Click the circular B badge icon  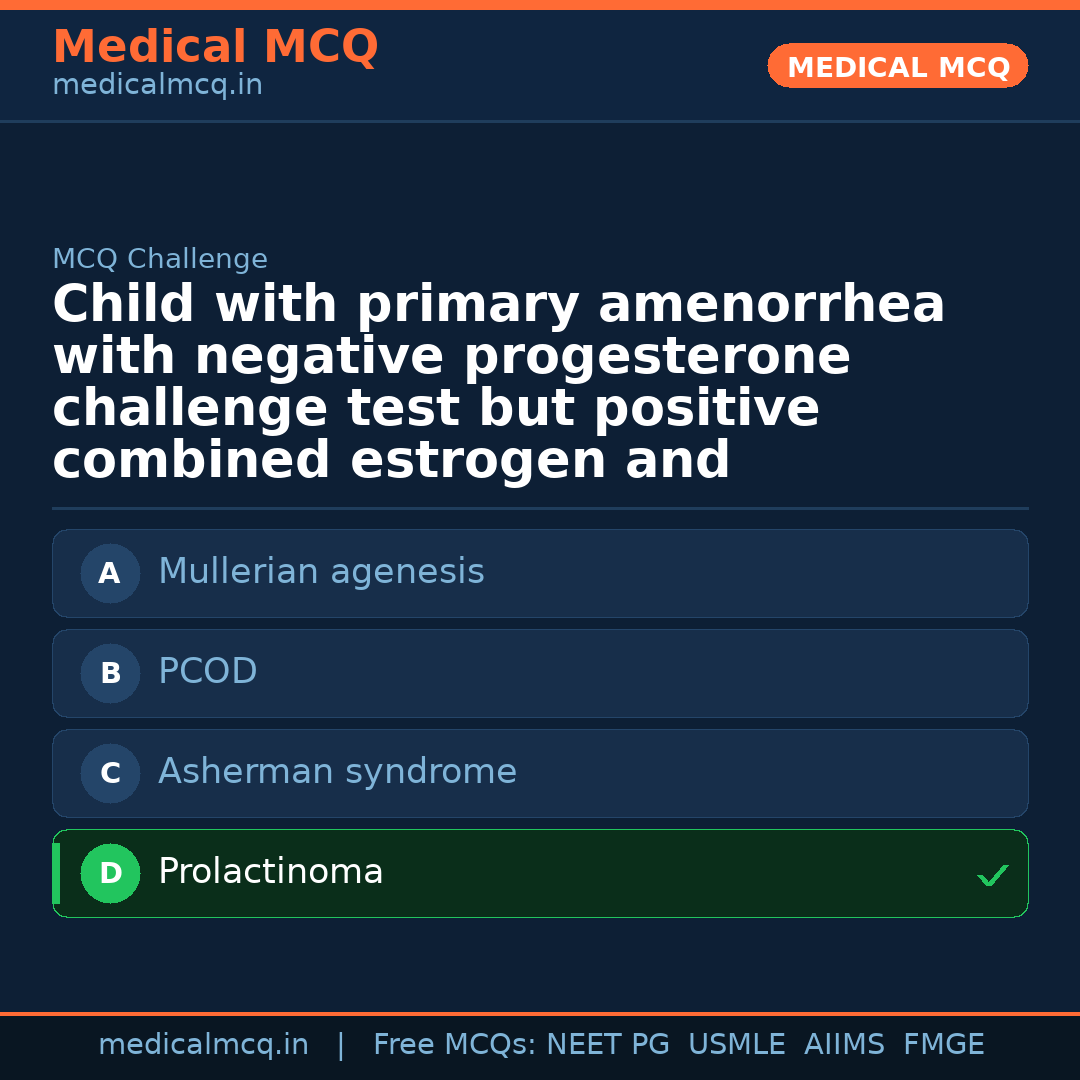110,673
